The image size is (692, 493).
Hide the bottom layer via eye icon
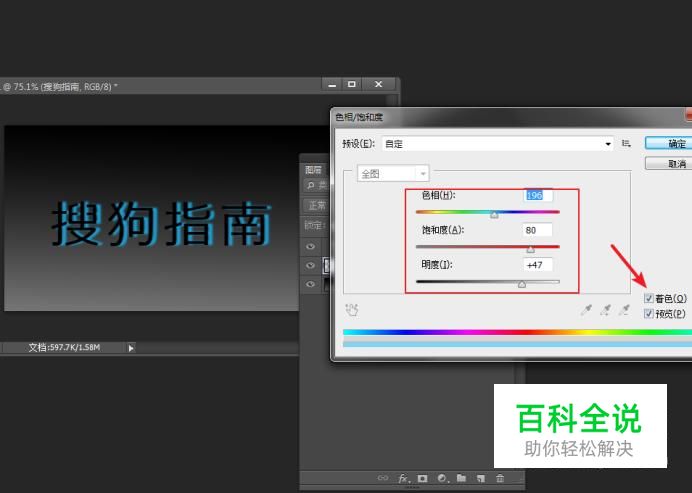coord(311,284)
